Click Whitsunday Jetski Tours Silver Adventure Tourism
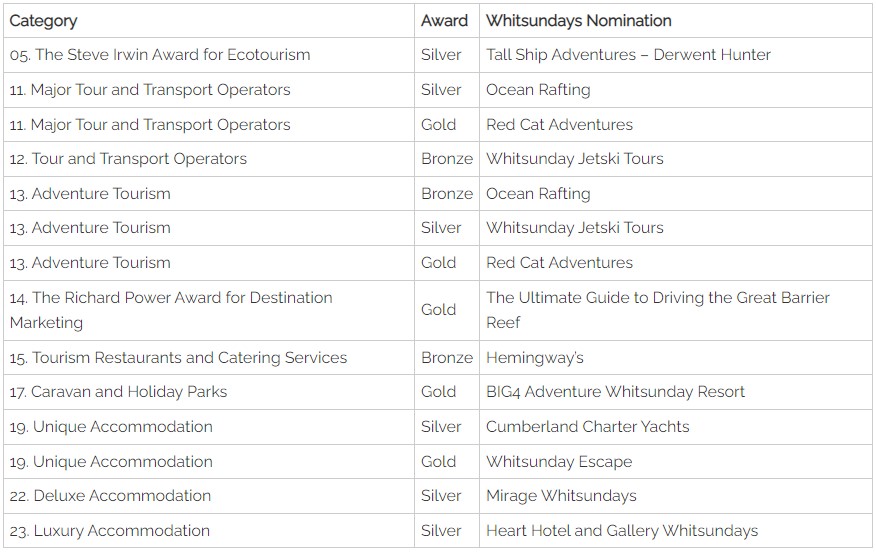This screenshot has height=552, width=876. pyautogui.click(x=574, y=228)
